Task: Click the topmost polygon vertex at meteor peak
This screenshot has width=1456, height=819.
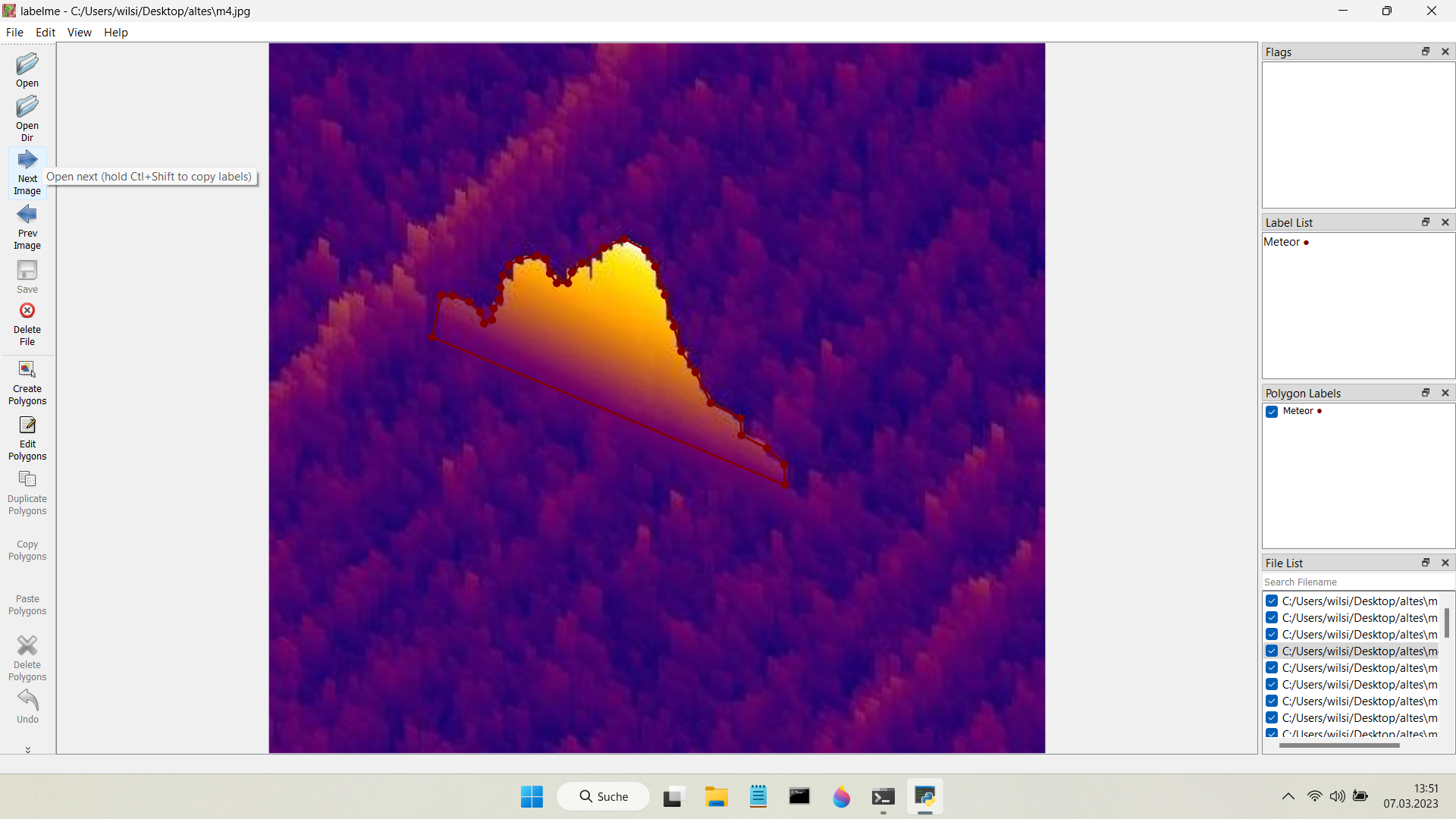Action: tap(624, 240)
